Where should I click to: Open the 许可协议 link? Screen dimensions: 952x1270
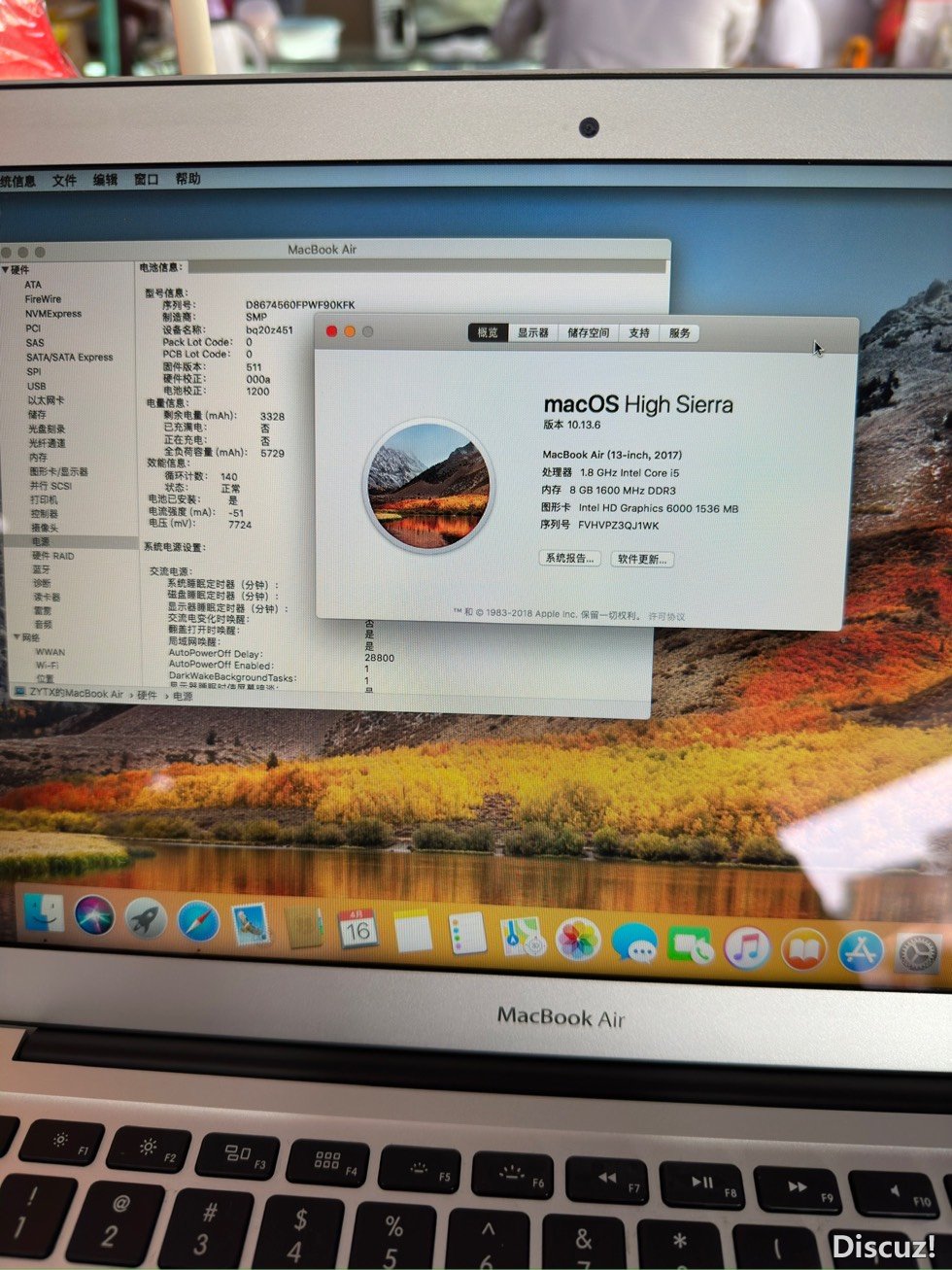(x=666, y=616)
